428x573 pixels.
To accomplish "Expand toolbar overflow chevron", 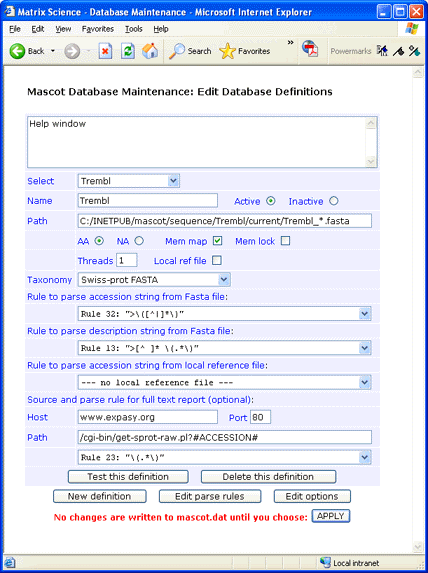I will click(x=290, y=43).
